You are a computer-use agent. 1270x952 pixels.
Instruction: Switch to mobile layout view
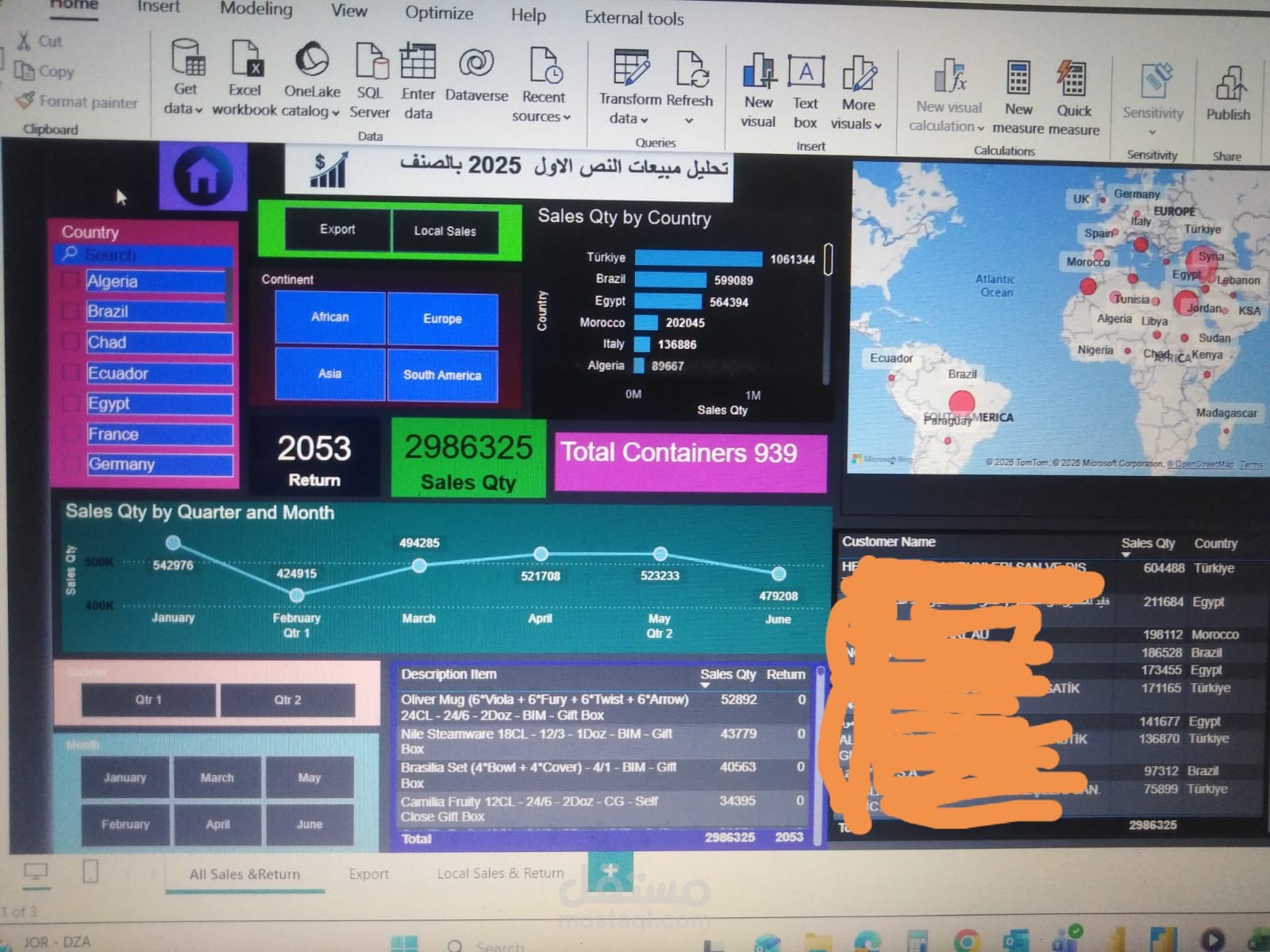tap(90, 872)
